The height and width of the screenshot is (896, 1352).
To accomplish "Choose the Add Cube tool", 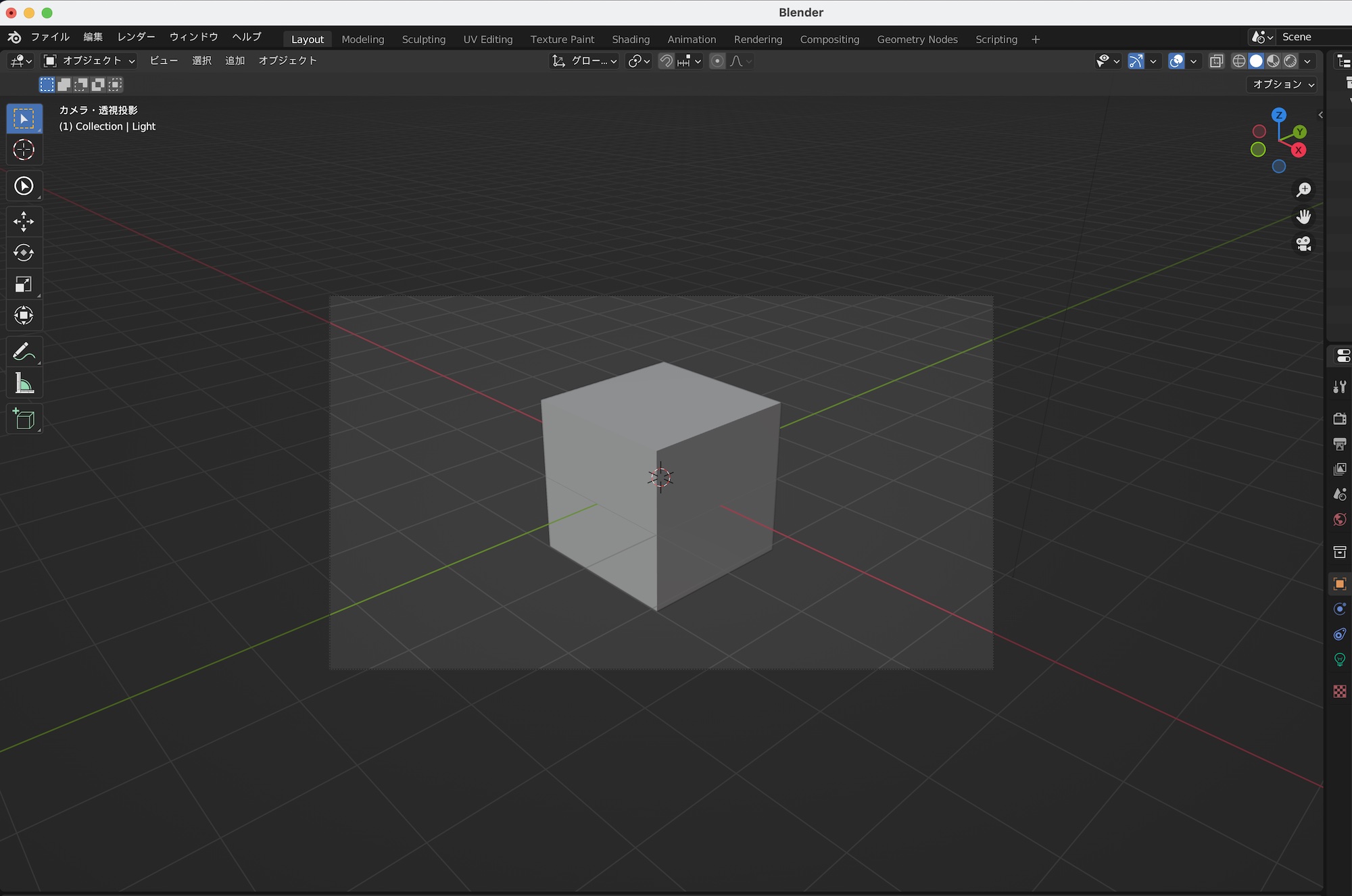I will click(24, 420).
